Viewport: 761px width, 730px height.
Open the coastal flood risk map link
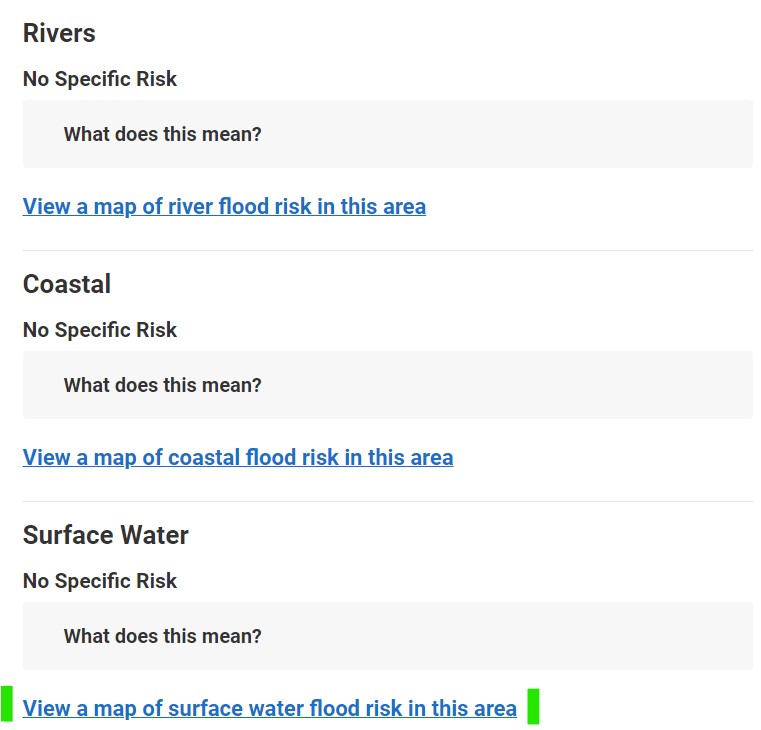click(237, 458)
